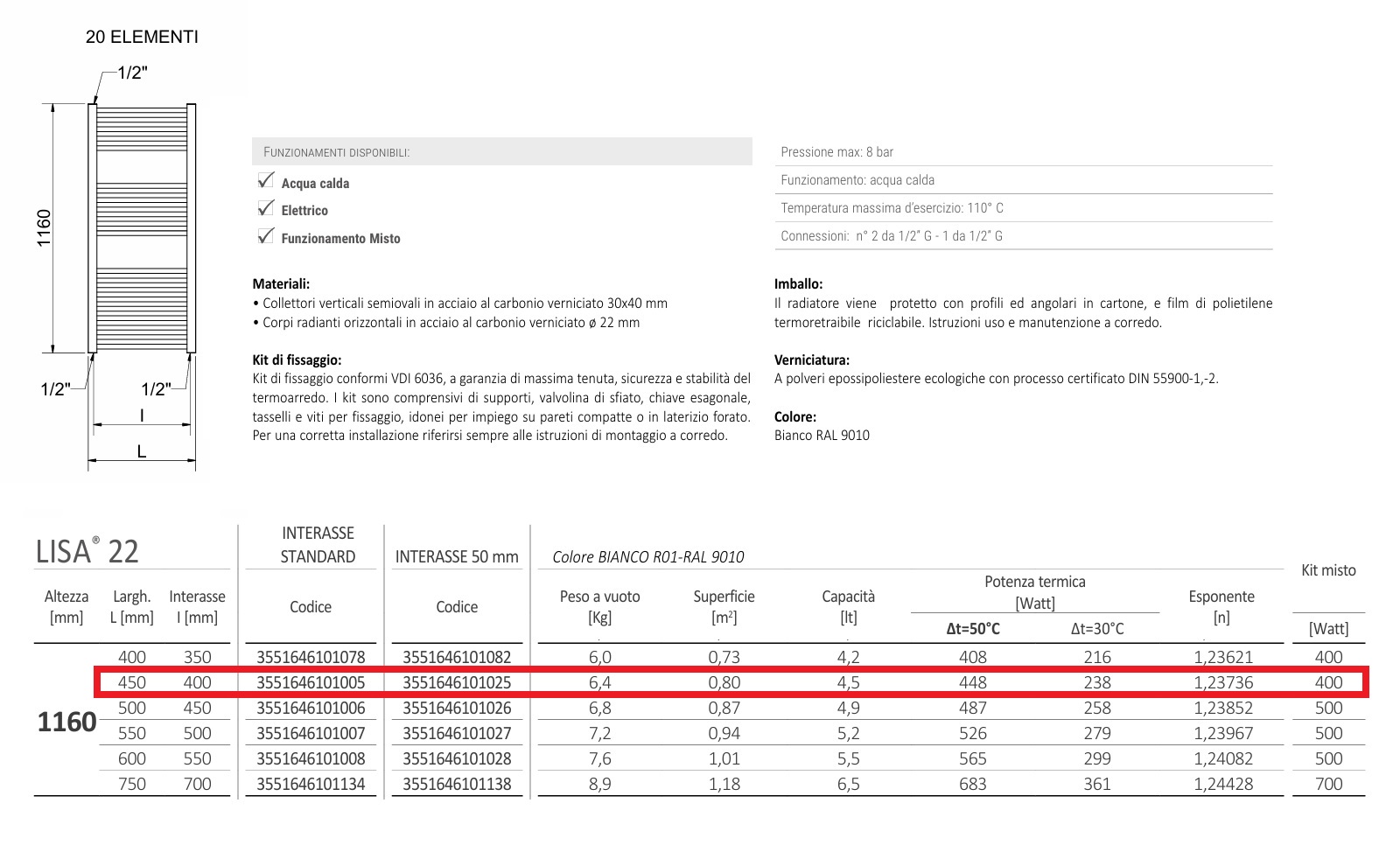Click the 1160 height label in table
1400x845 pixels.
[x=66, y=722]
